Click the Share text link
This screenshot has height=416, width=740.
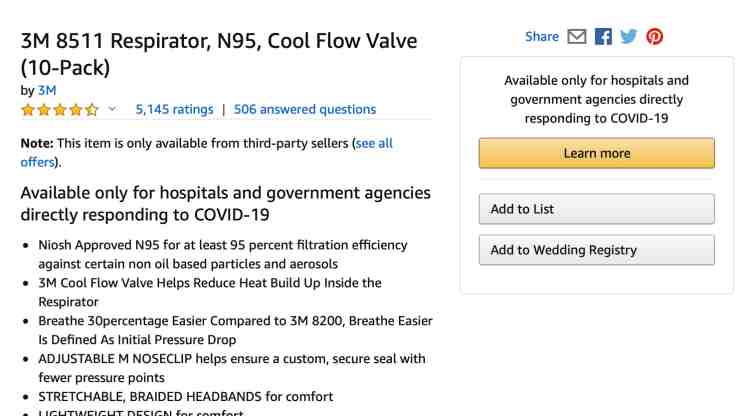coord(542,36)
